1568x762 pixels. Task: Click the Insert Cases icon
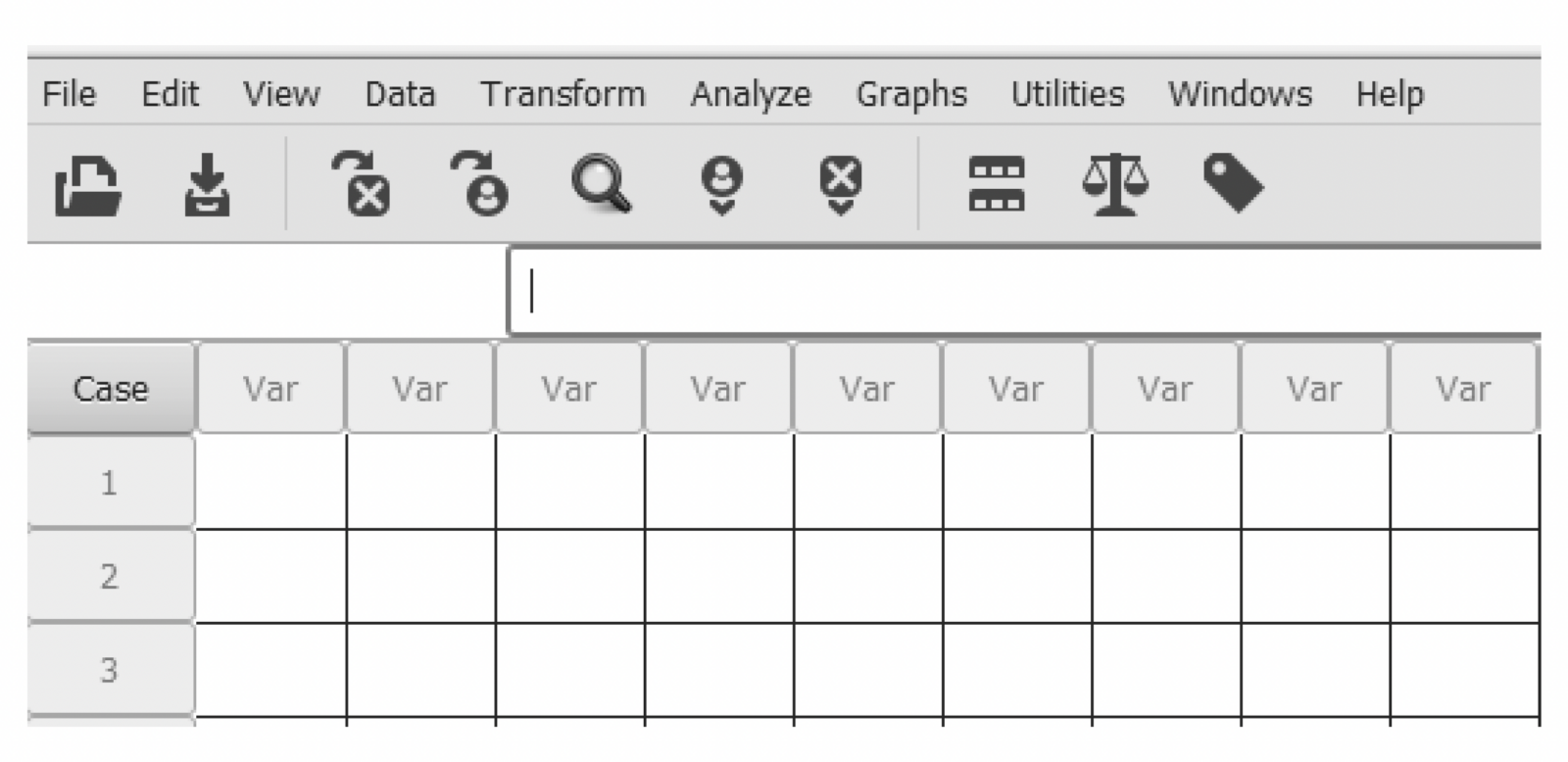pos(722,184)
